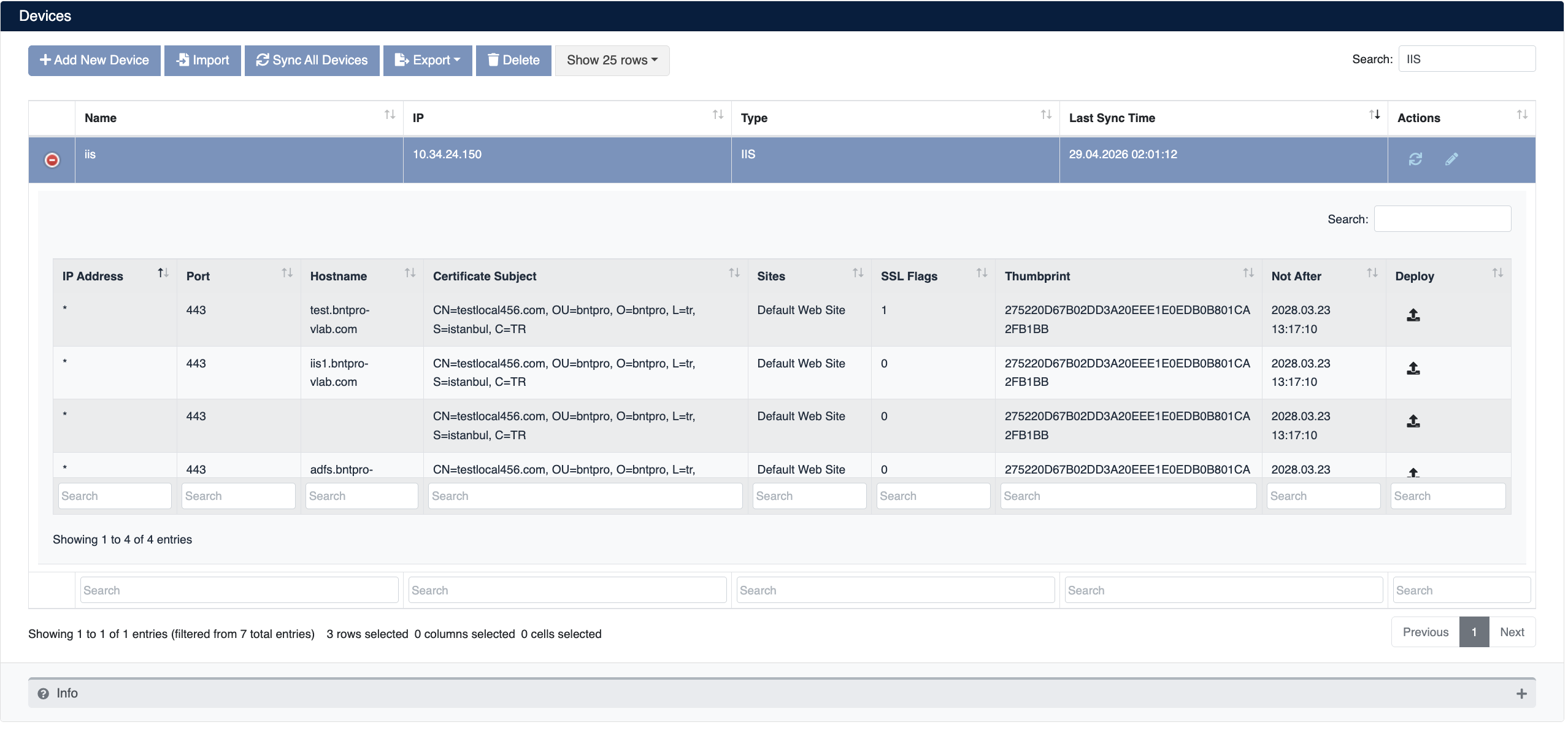Collapse the iis device row with red minus icon
This screenshot has height=730, width=1568.
(52, 160)
